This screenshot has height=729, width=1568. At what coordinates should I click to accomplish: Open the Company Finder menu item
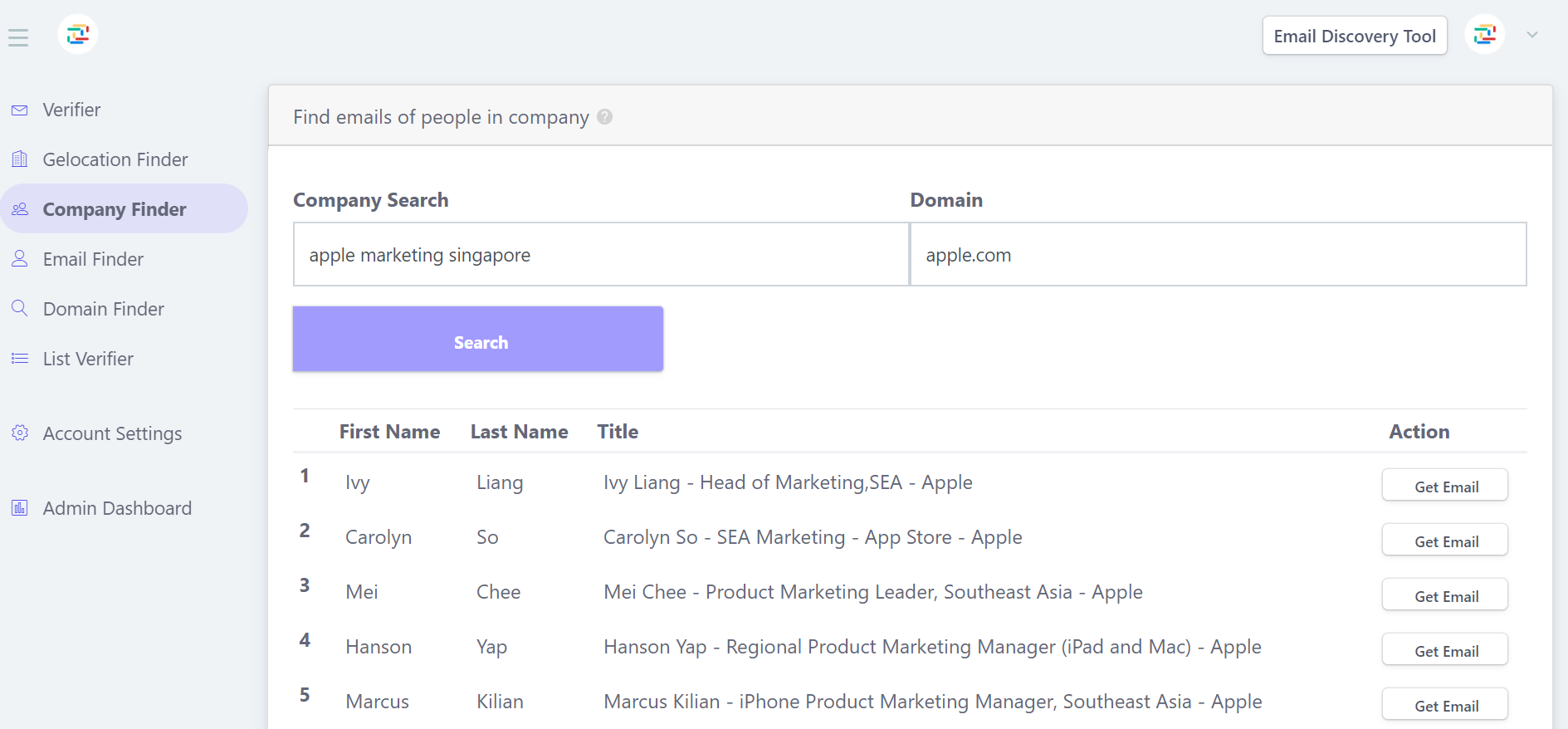click(115, 209)
